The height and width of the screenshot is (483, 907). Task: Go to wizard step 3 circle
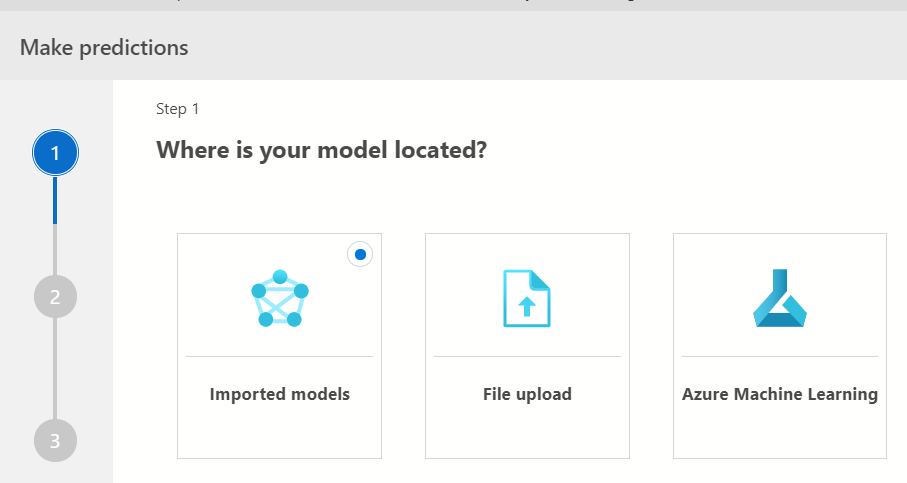56,441
